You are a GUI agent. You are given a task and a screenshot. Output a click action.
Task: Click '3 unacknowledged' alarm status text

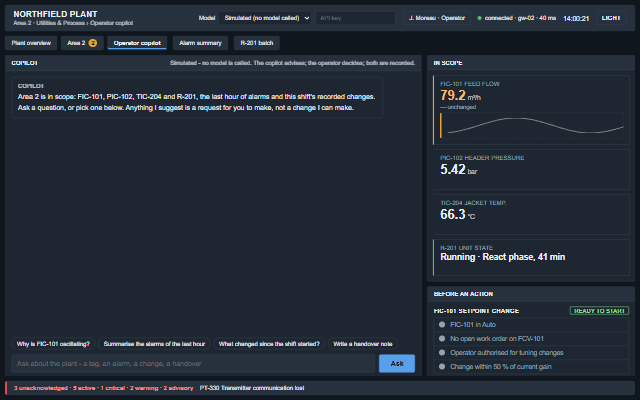pyautogui.click(x=40, y=388)
